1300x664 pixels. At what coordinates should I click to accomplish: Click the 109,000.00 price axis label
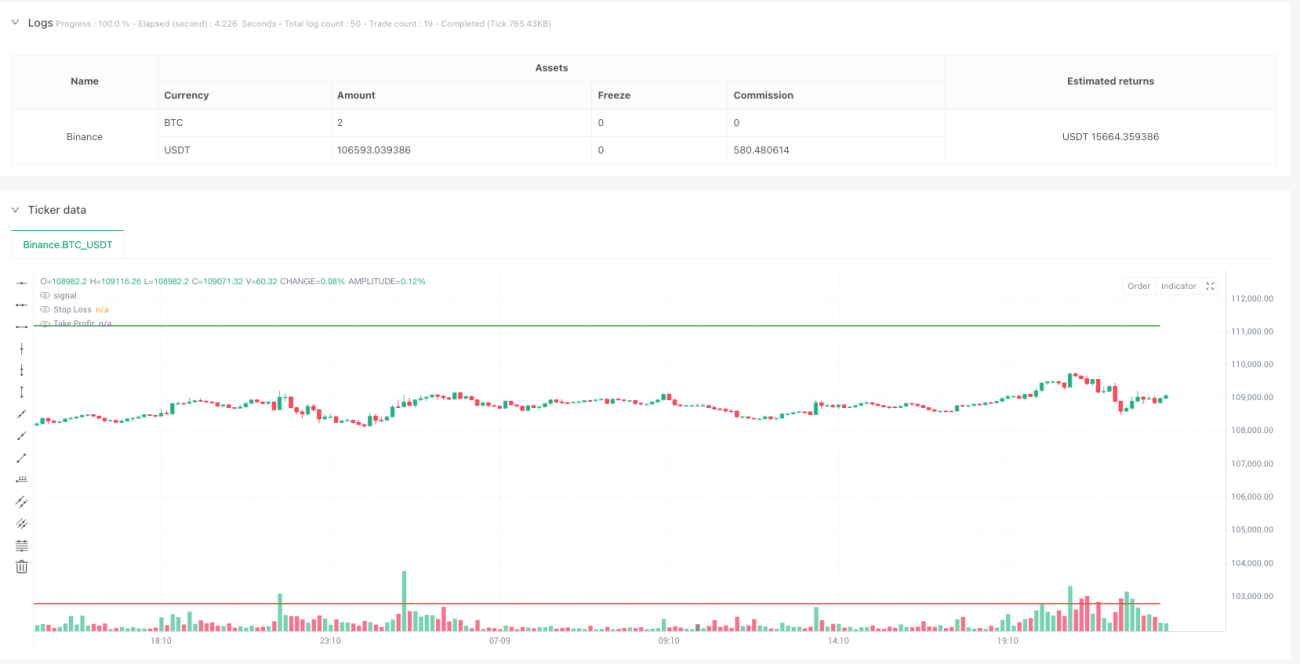coord(1253,397)
